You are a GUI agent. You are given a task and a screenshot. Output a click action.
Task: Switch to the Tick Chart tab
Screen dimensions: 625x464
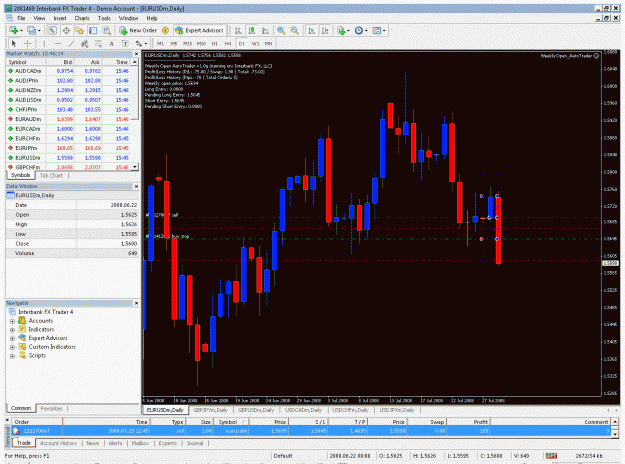[x=51, y=175]
